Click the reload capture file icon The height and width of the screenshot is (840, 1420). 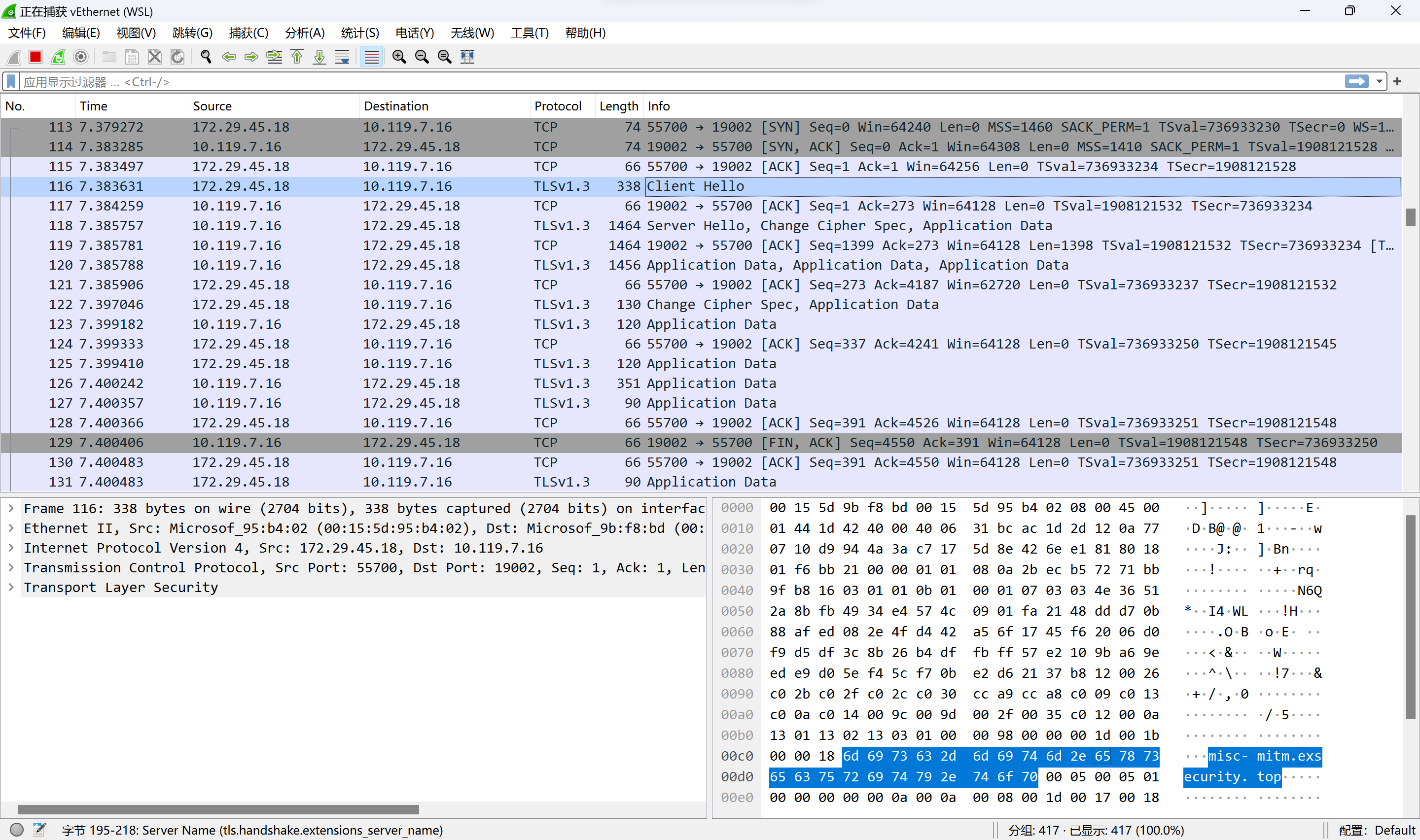pos(177,57)
